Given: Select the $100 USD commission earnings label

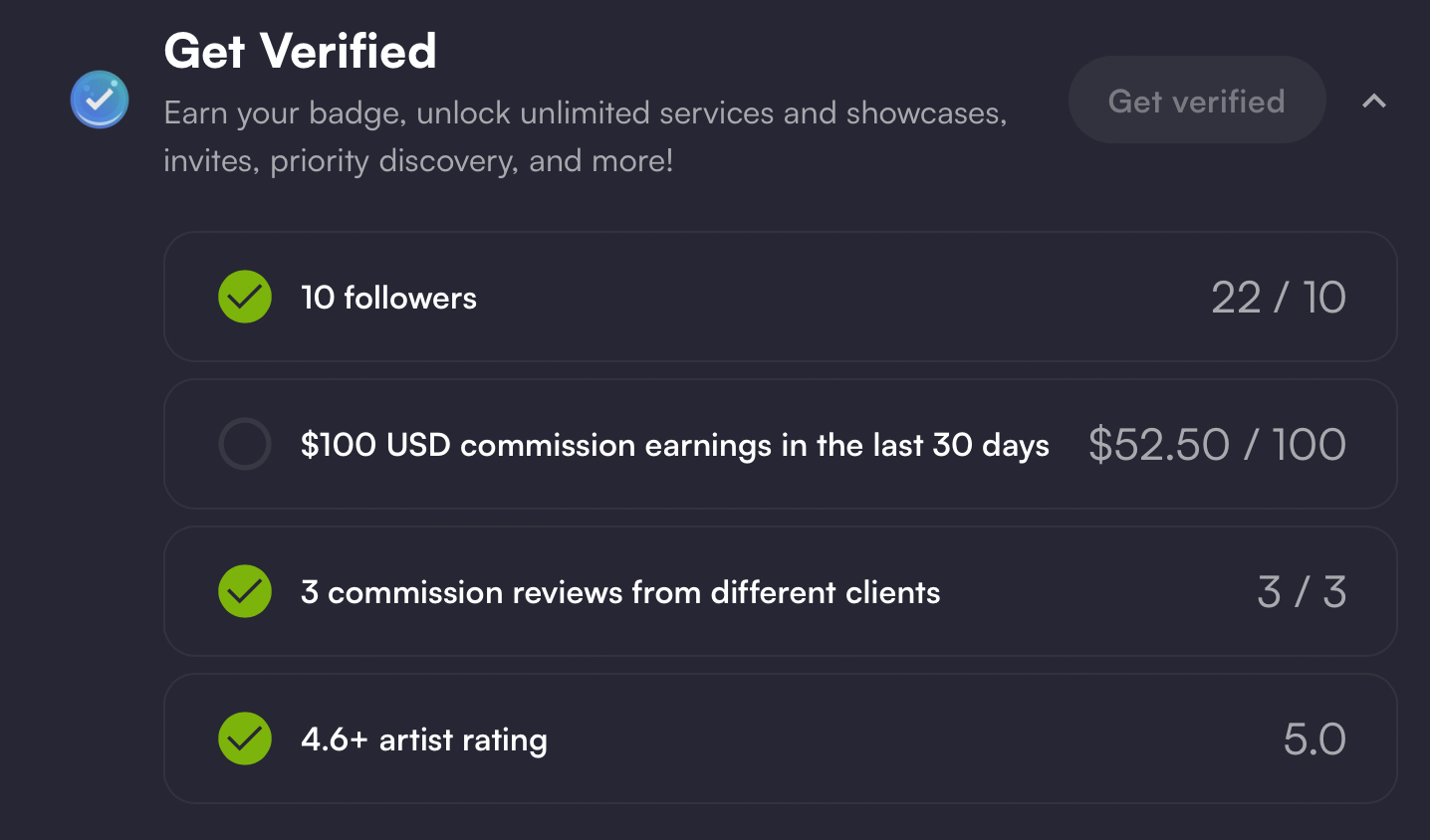Looking at the screenshot, I should (x=674, y=445).
